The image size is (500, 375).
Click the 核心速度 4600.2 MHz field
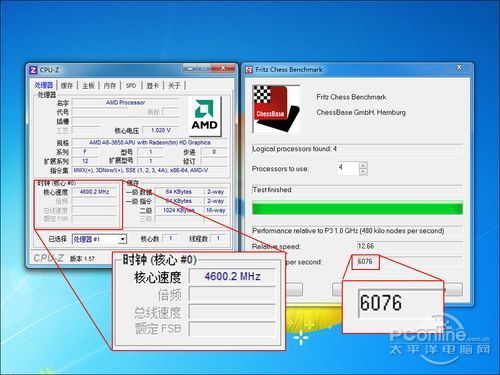pyautogui.click(x=94, y=192)
